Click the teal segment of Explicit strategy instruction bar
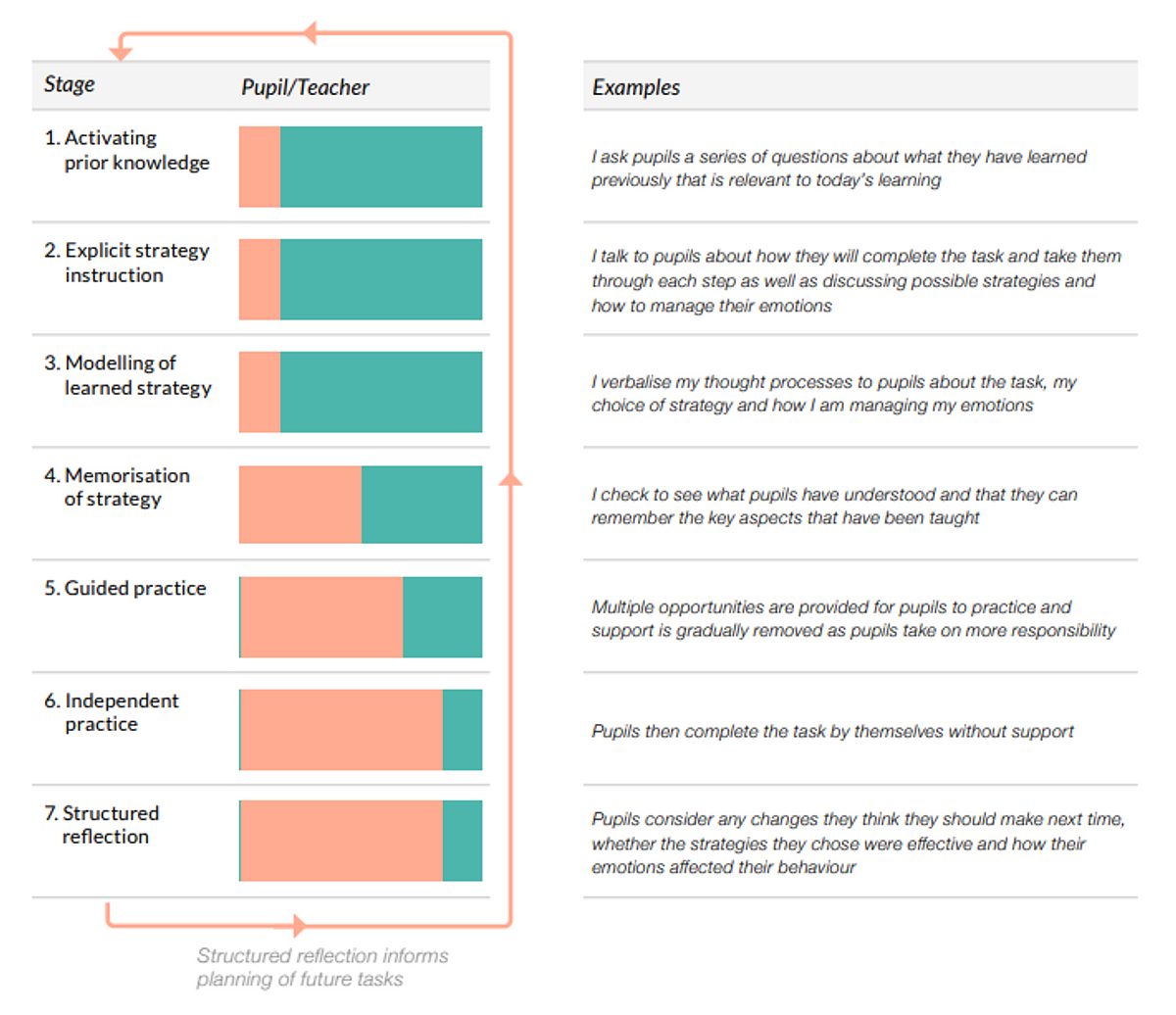This screenshot has height=1015, width=1176. click(381, 279)
